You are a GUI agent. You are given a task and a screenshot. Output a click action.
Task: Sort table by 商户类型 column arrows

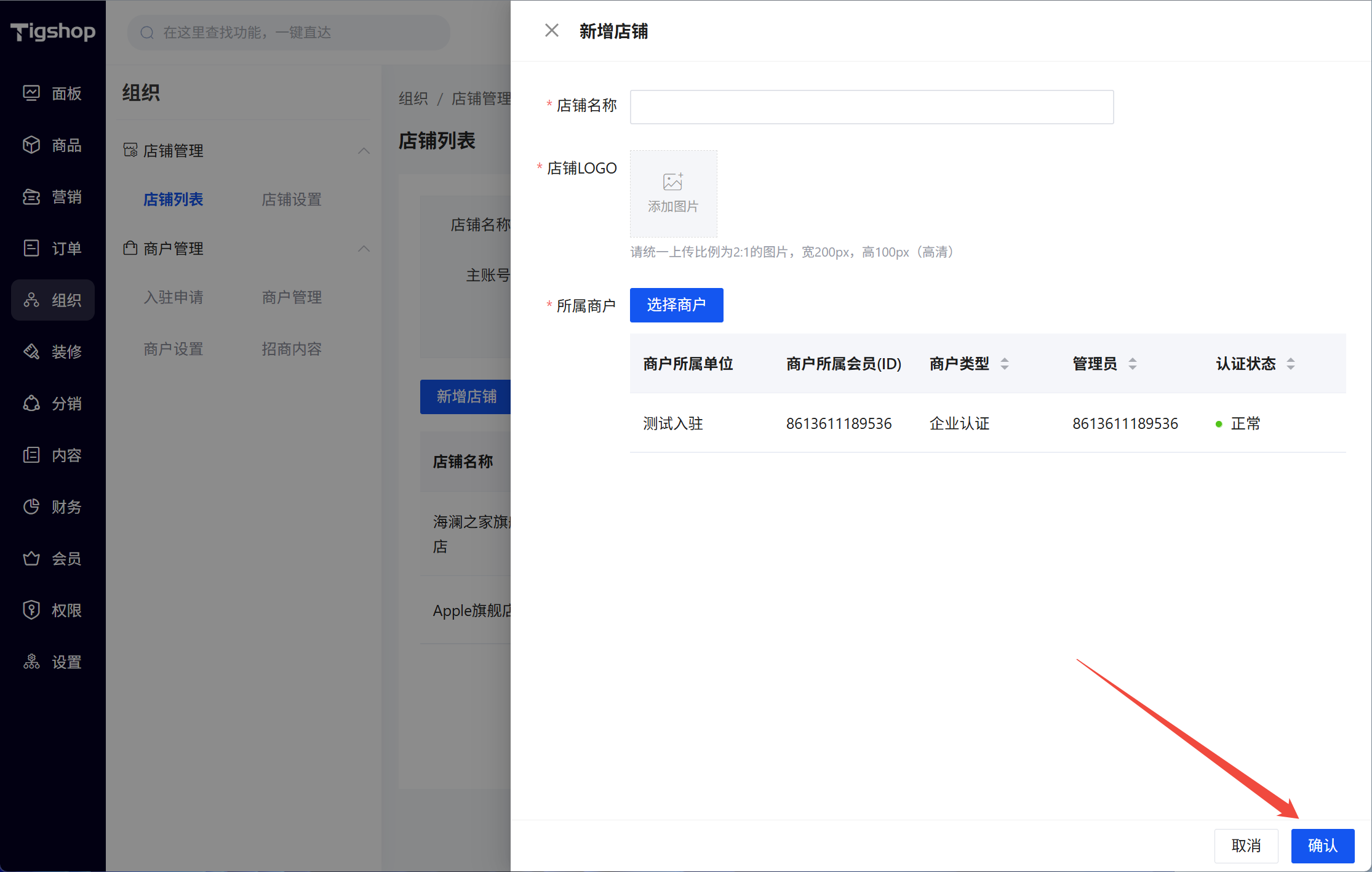point(1004,364)
